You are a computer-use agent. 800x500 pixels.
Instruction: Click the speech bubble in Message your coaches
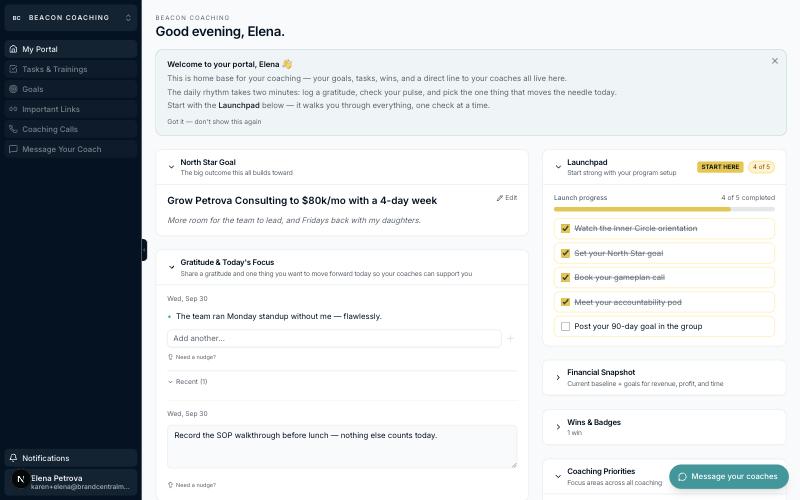[682, 477]
